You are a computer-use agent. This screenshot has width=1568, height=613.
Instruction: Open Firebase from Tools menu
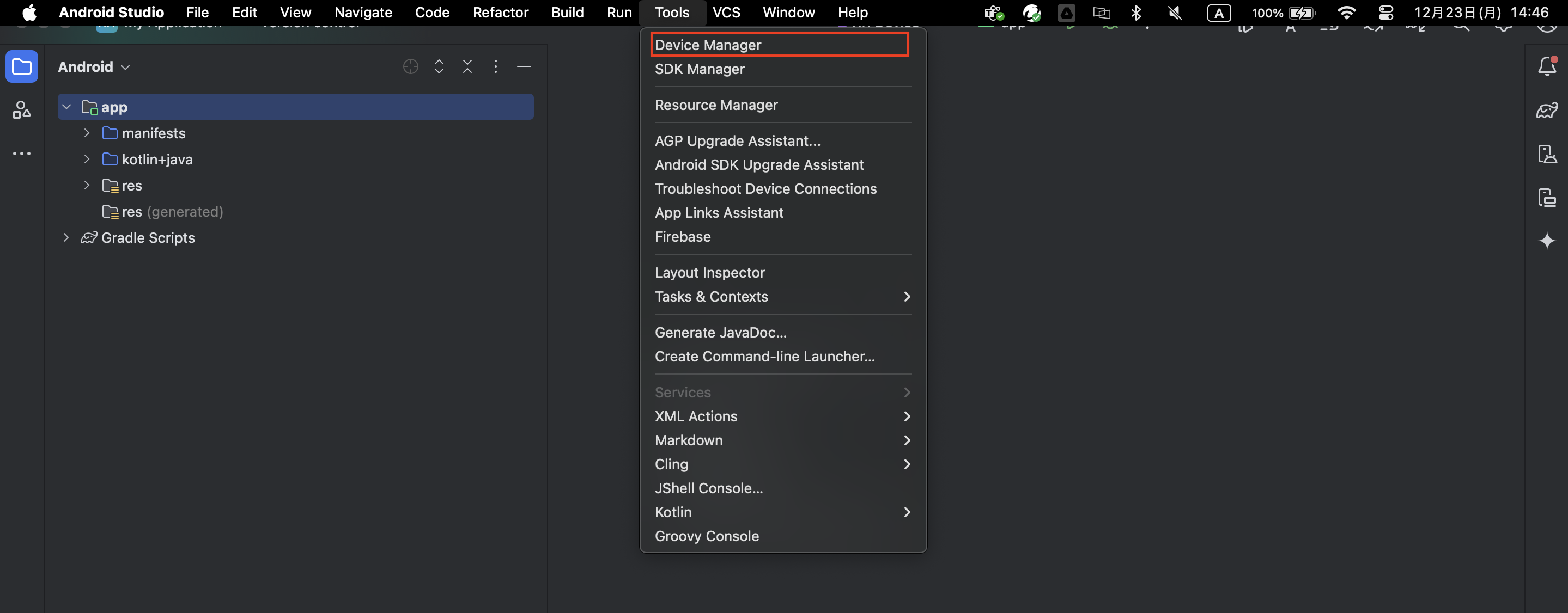[783, 237]
